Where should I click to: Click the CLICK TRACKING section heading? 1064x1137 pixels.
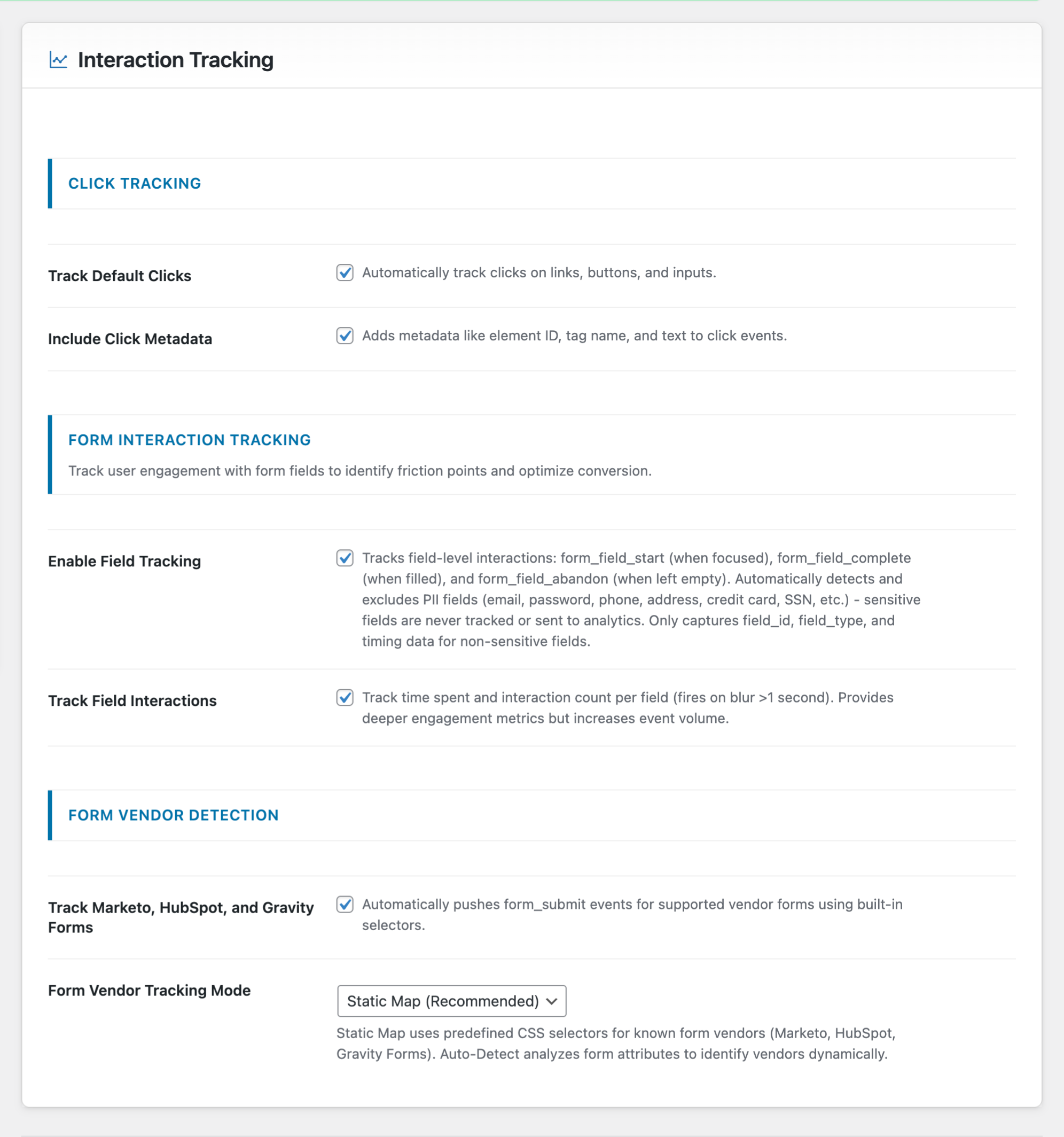click(135, 183)
